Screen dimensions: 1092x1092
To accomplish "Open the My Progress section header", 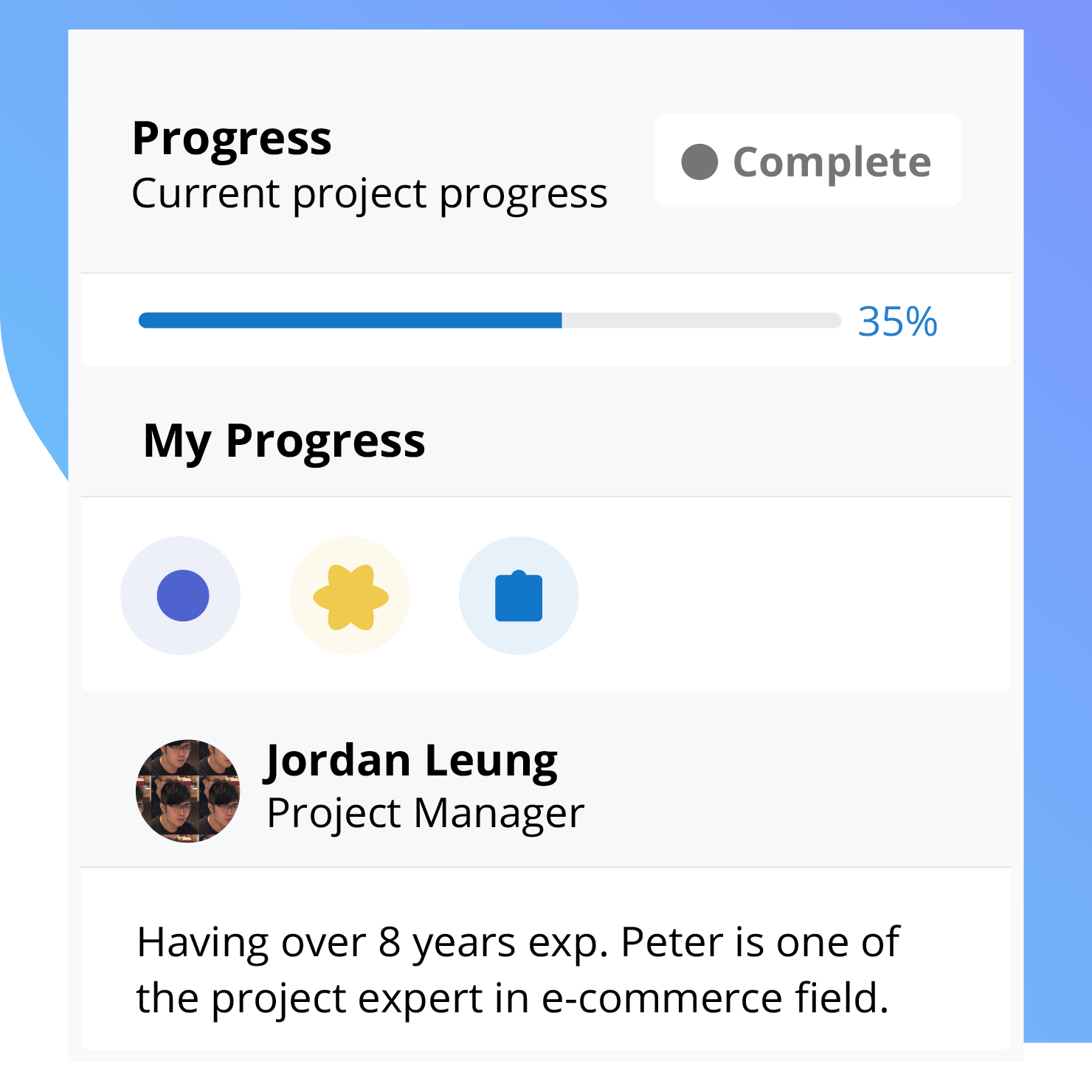I will 284,441.
